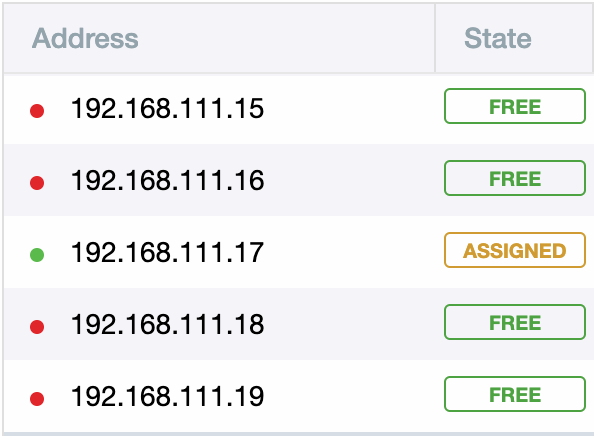
Task: Sort by the State column header
Action: 498,38
